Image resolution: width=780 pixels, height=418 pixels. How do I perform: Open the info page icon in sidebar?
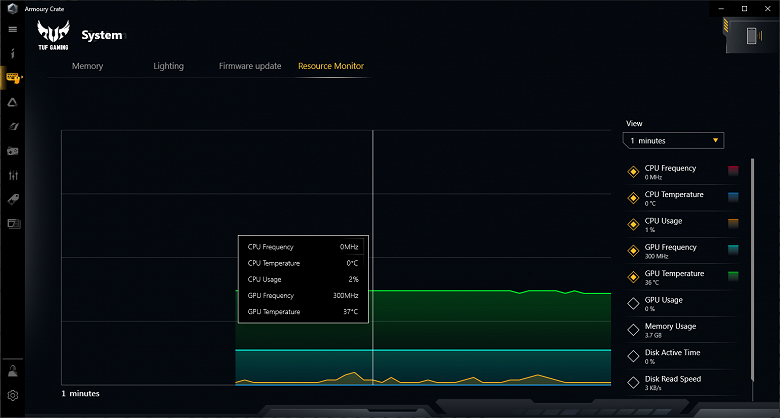(x=13, y=53)
